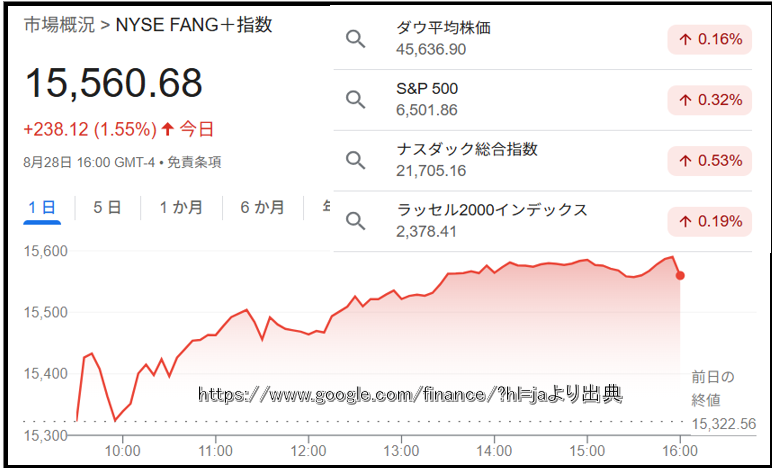This screenshot has height=468, width=772.
Task: Click the 0.19% badge for Russell 2000
Action: [709, 221]
